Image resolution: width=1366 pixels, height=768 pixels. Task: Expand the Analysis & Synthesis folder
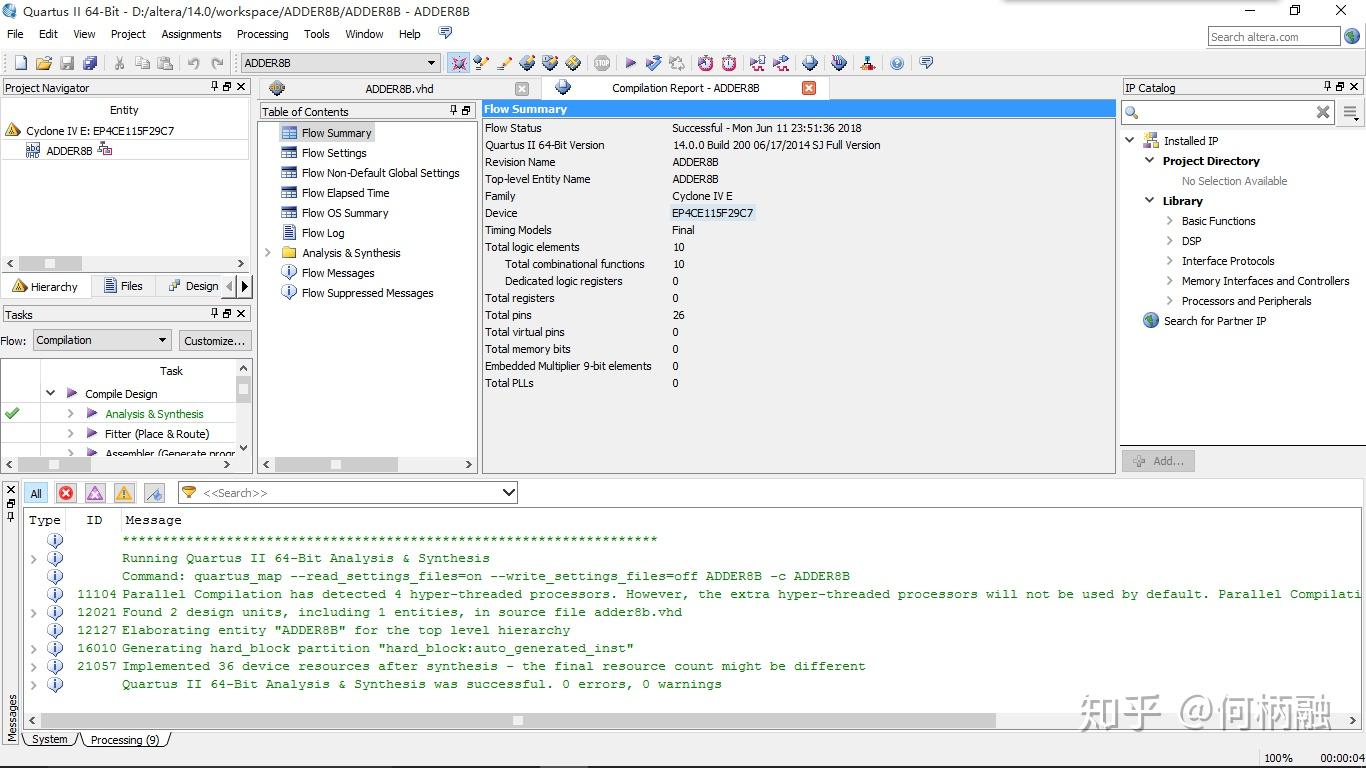click(268, 253)
